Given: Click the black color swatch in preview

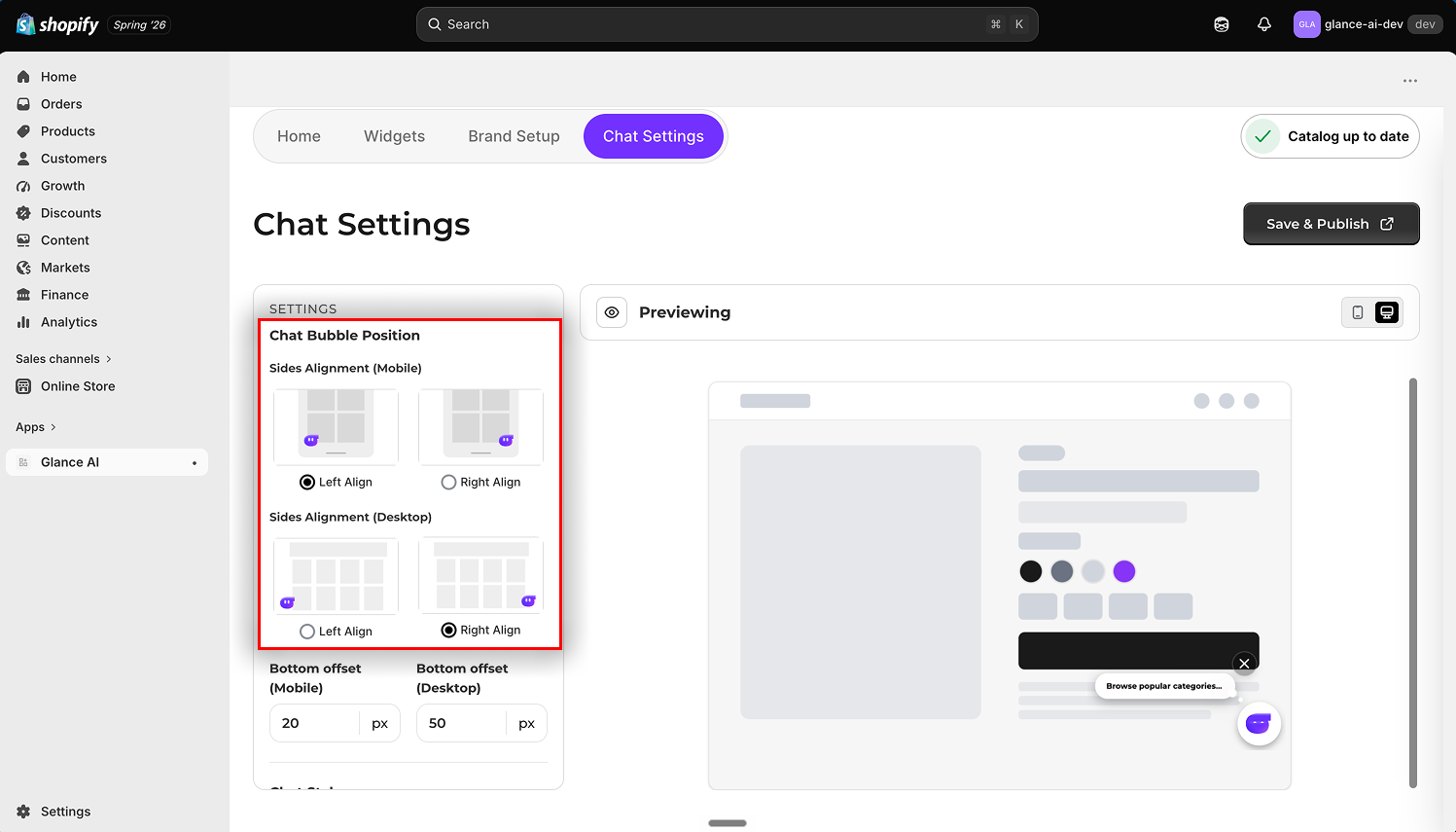Looking at the screenshot, I should (1031, 571).
